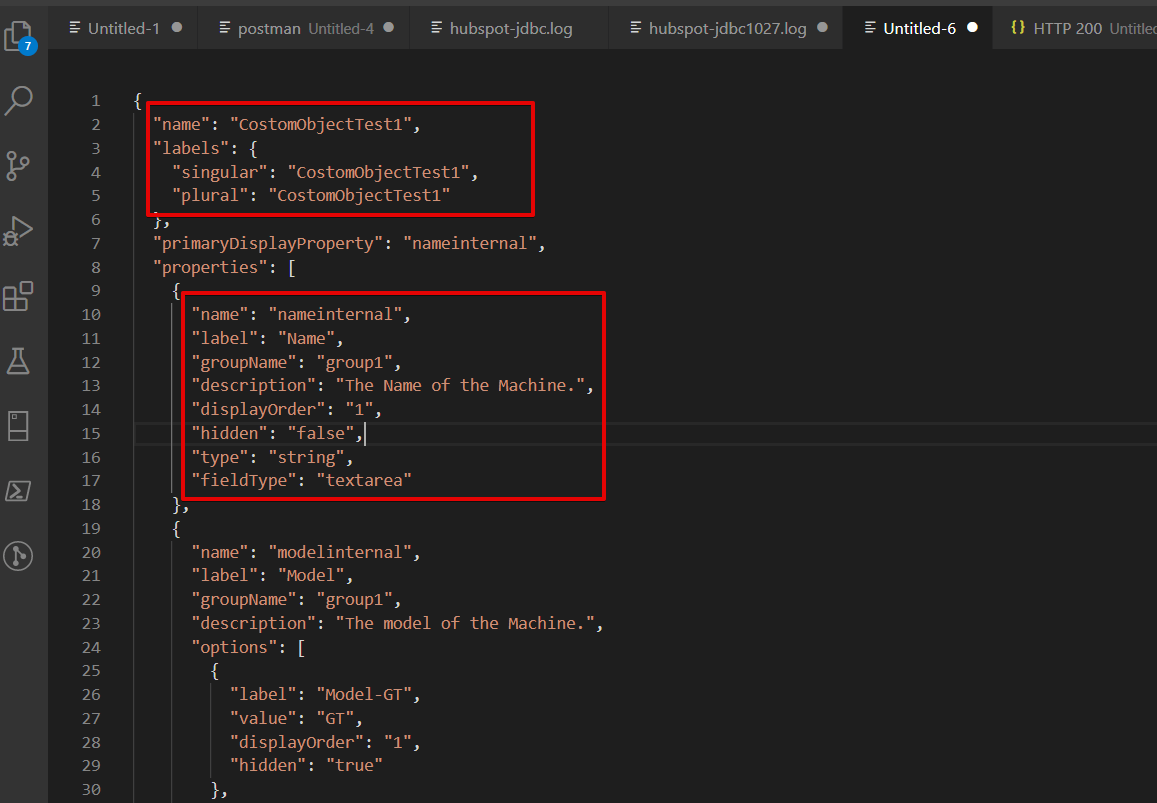The height and width of the screenshot is (803, 1157).
Task: Close Untitled-1 via its unsaved dot
Action: (x=177, y=28)
